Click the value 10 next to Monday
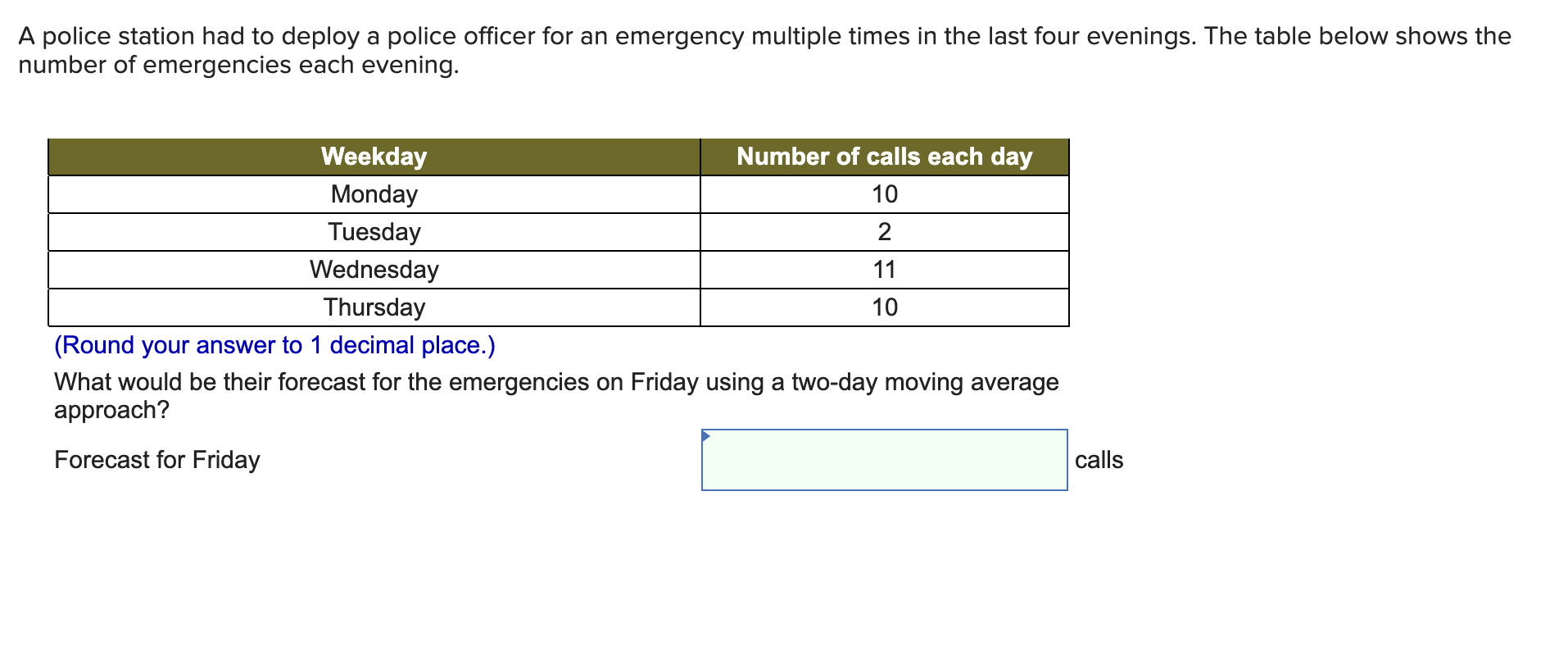The image size is (1568, 646). [x=885, y=193]
